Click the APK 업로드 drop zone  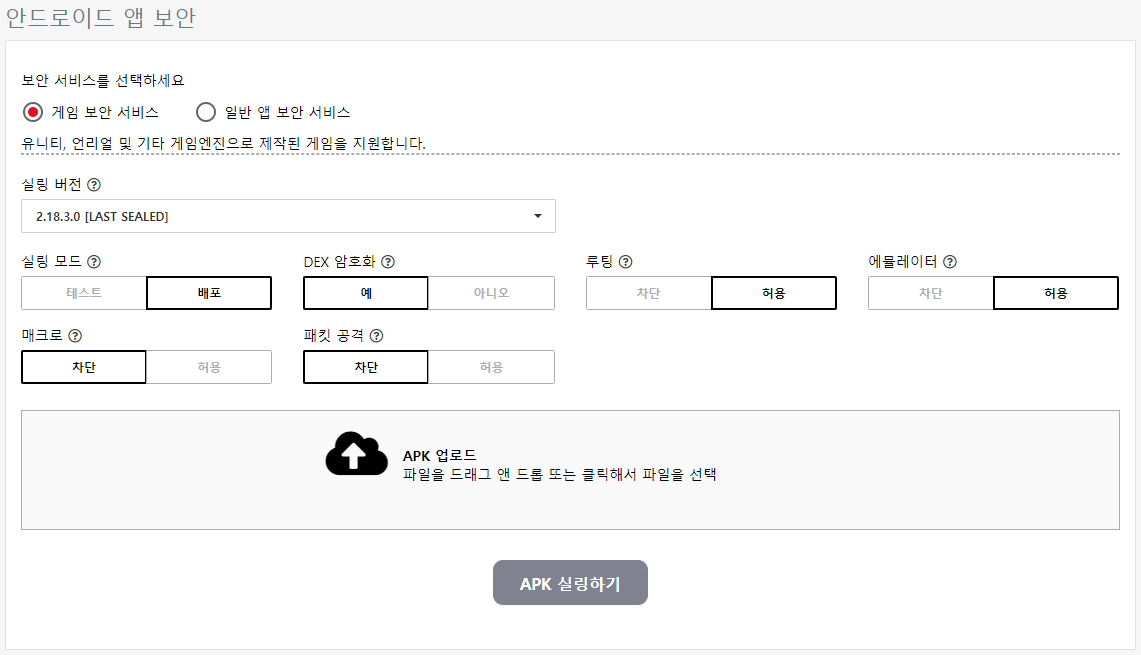coord(570,470)
